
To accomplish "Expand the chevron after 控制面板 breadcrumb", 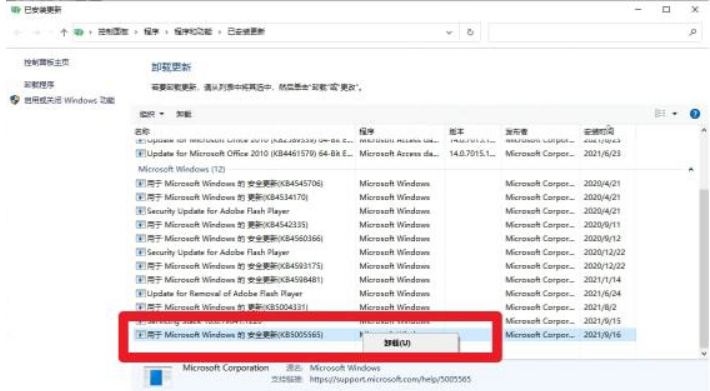I will [136, 32].
